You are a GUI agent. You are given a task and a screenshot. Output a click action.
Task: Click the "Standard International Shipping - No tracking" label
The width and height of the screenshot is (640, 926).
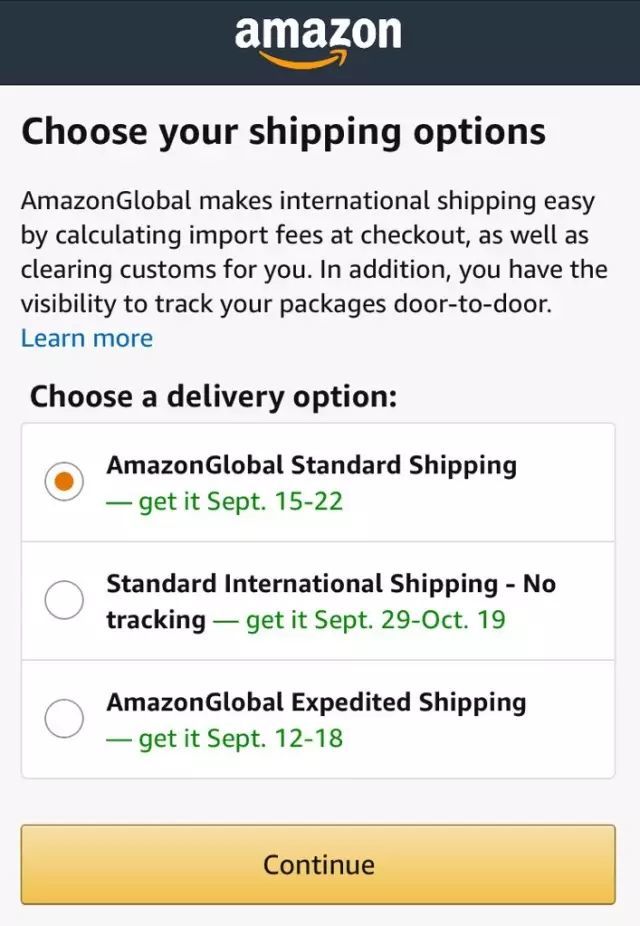pos(330,584)
